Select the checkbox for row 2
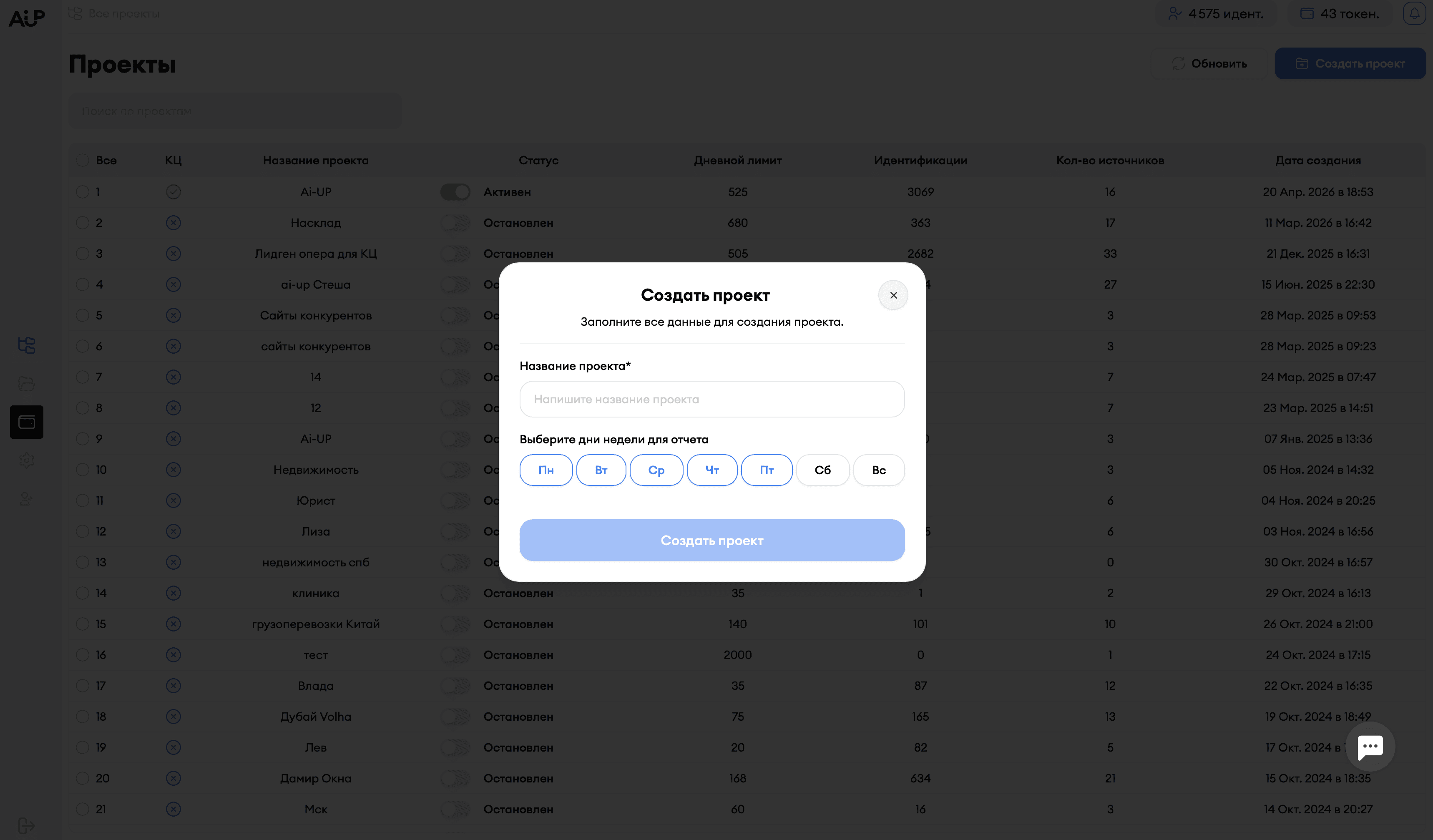Viewport: 1433px width, 840px height. tap(83, 222)
